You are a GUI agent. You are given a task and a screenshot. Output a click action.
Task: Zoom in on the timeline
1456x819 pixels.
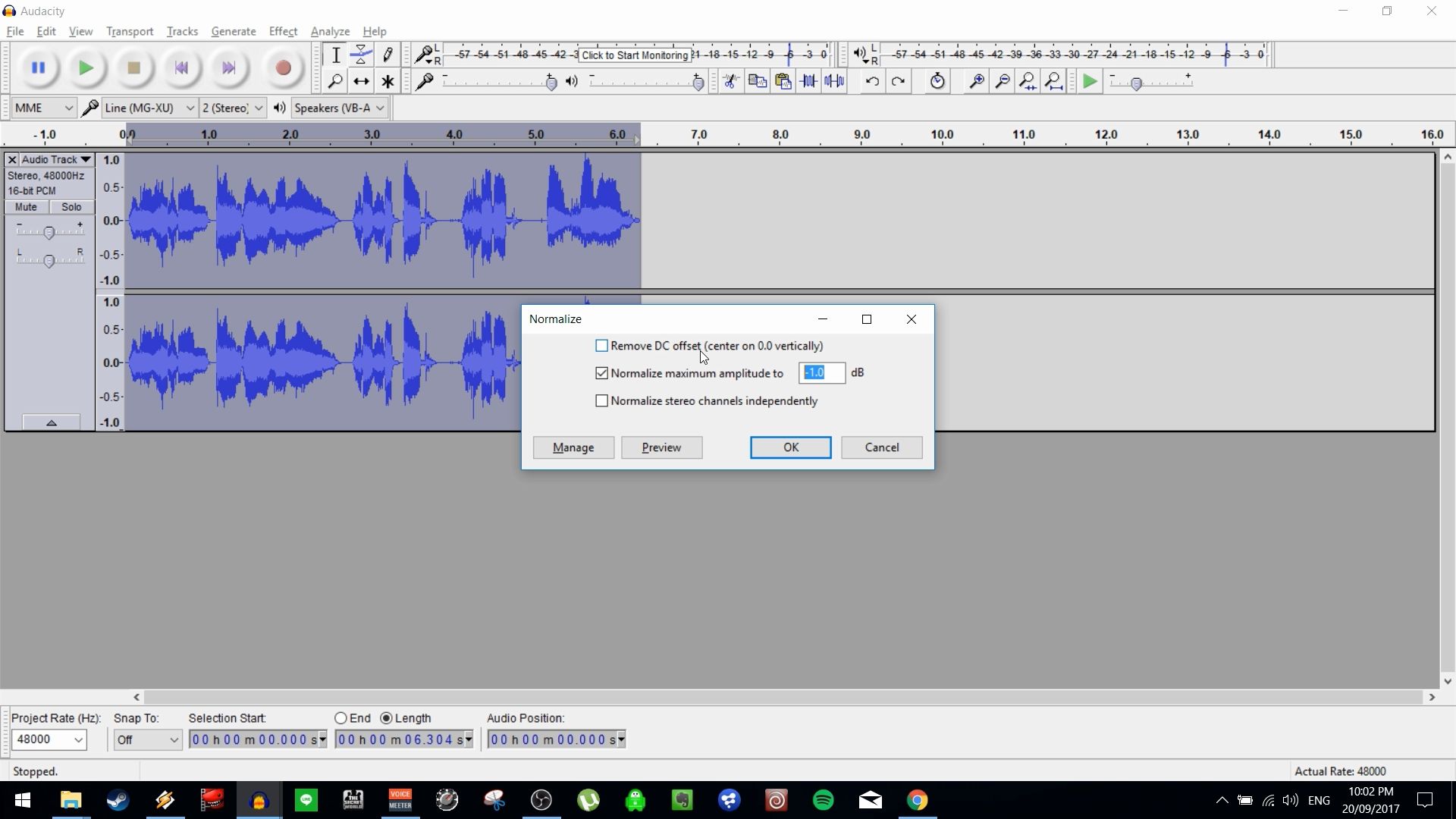(977, 81)
